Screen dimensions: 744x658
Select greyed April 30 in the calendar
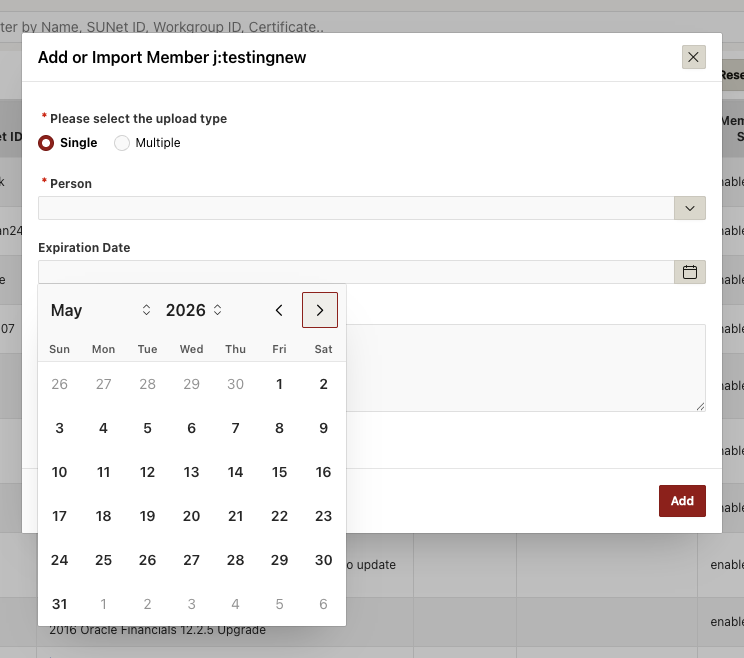[235, 384]
